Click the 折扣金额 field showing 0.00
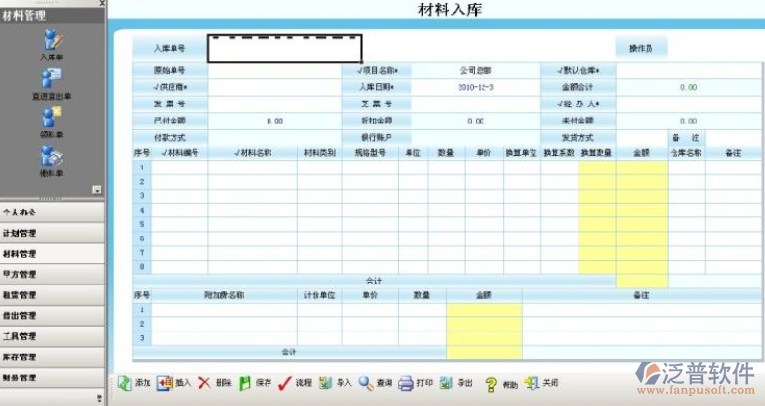The image size is (765, 406). pos(476,121)
